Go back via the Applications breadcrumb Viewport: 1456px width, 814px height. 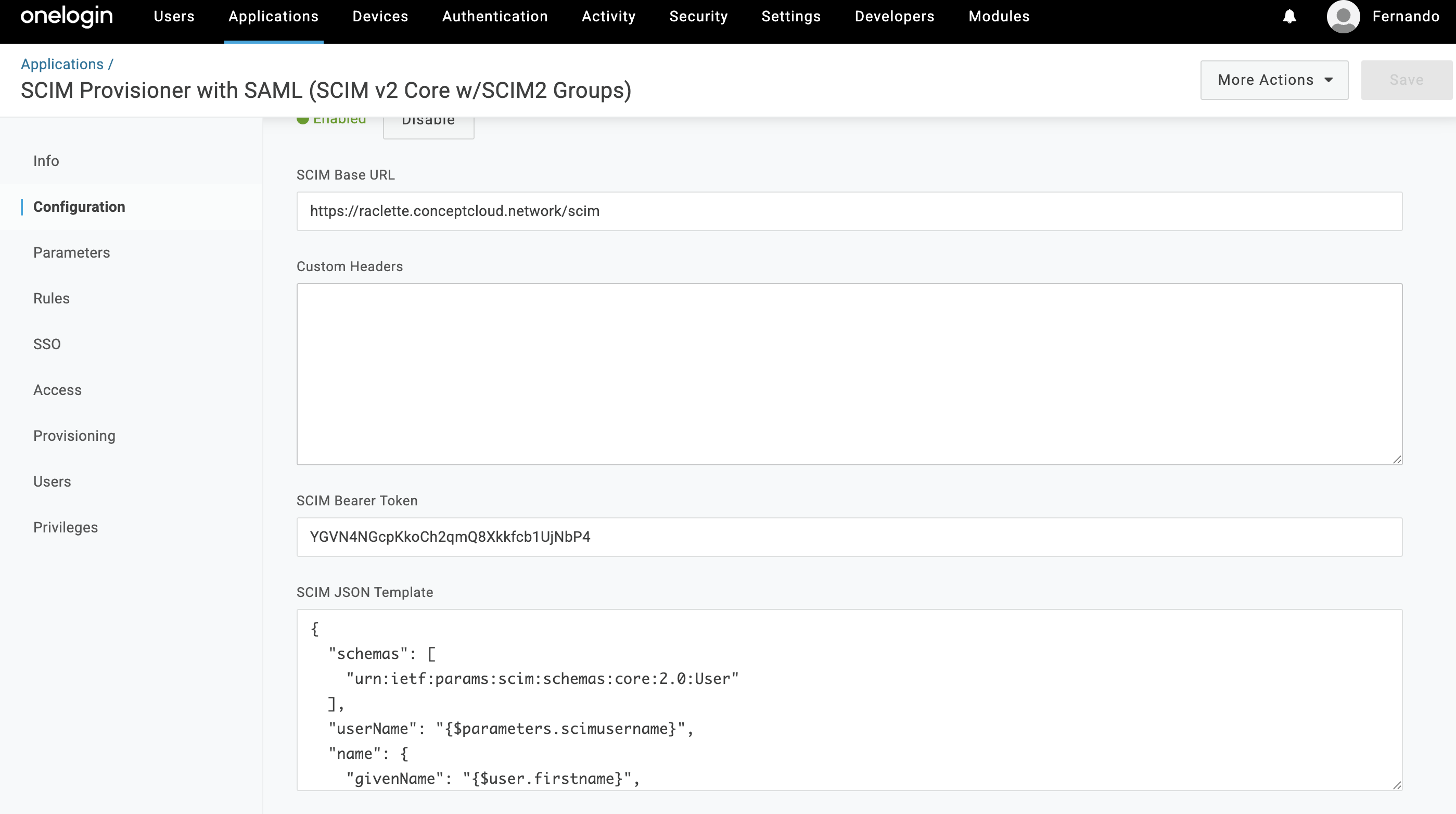(x=61, y=64)
